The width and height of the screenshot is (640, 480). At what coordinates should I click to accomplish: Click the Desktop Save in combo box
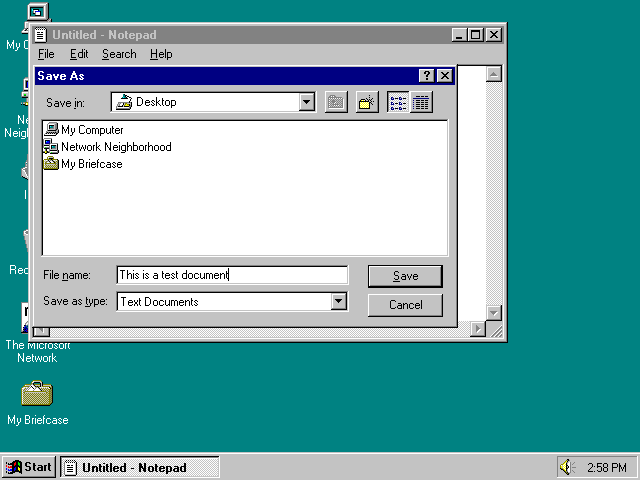213,102
